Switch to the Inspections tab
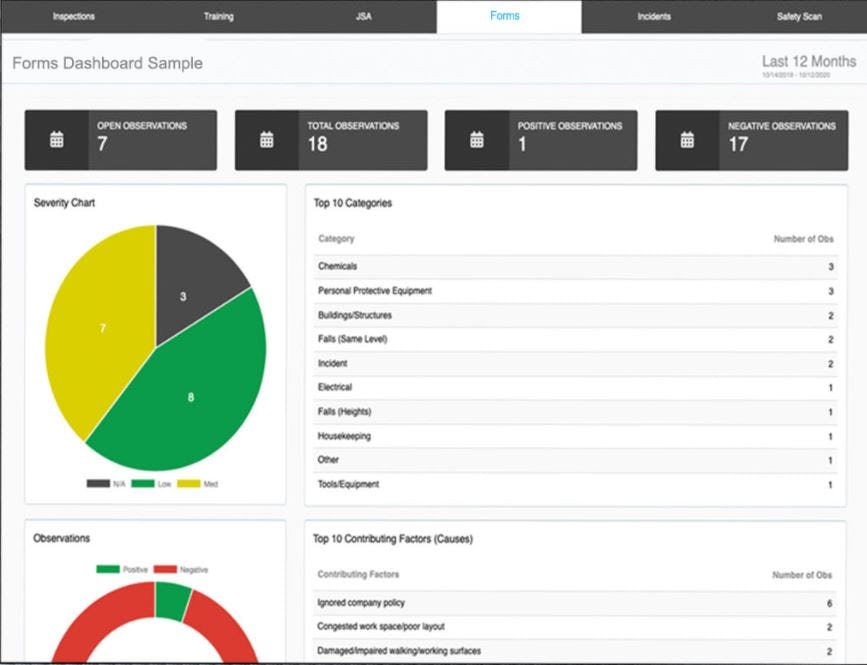 tap(74, 16)
